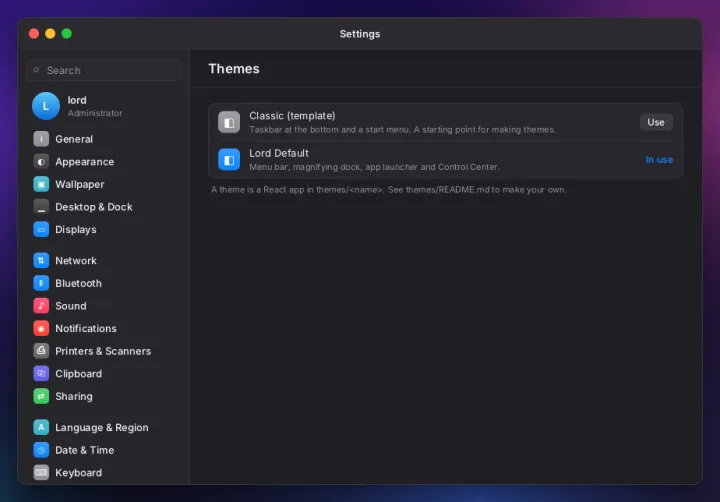Open Bluetooth settings label
The image size is (720, 502).
coord(79,283)
